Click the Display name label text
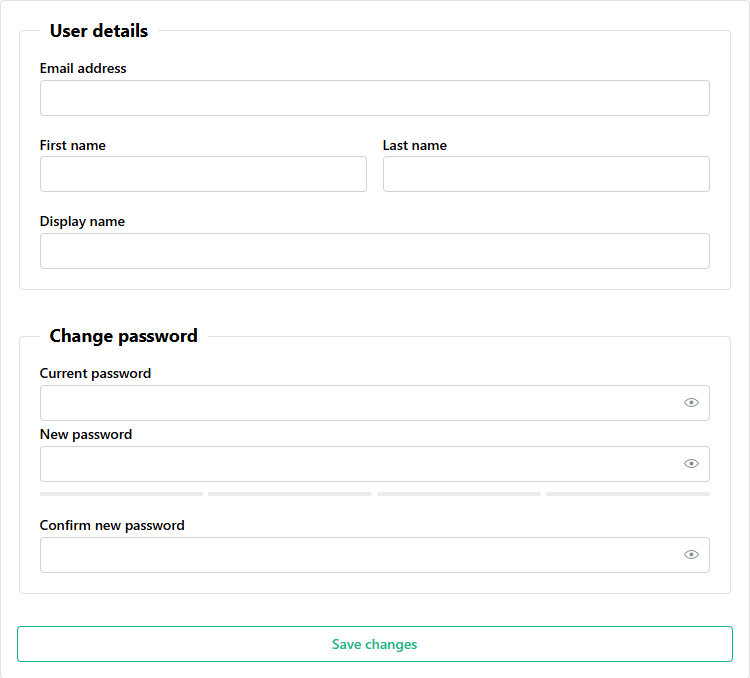 [82, 222]
